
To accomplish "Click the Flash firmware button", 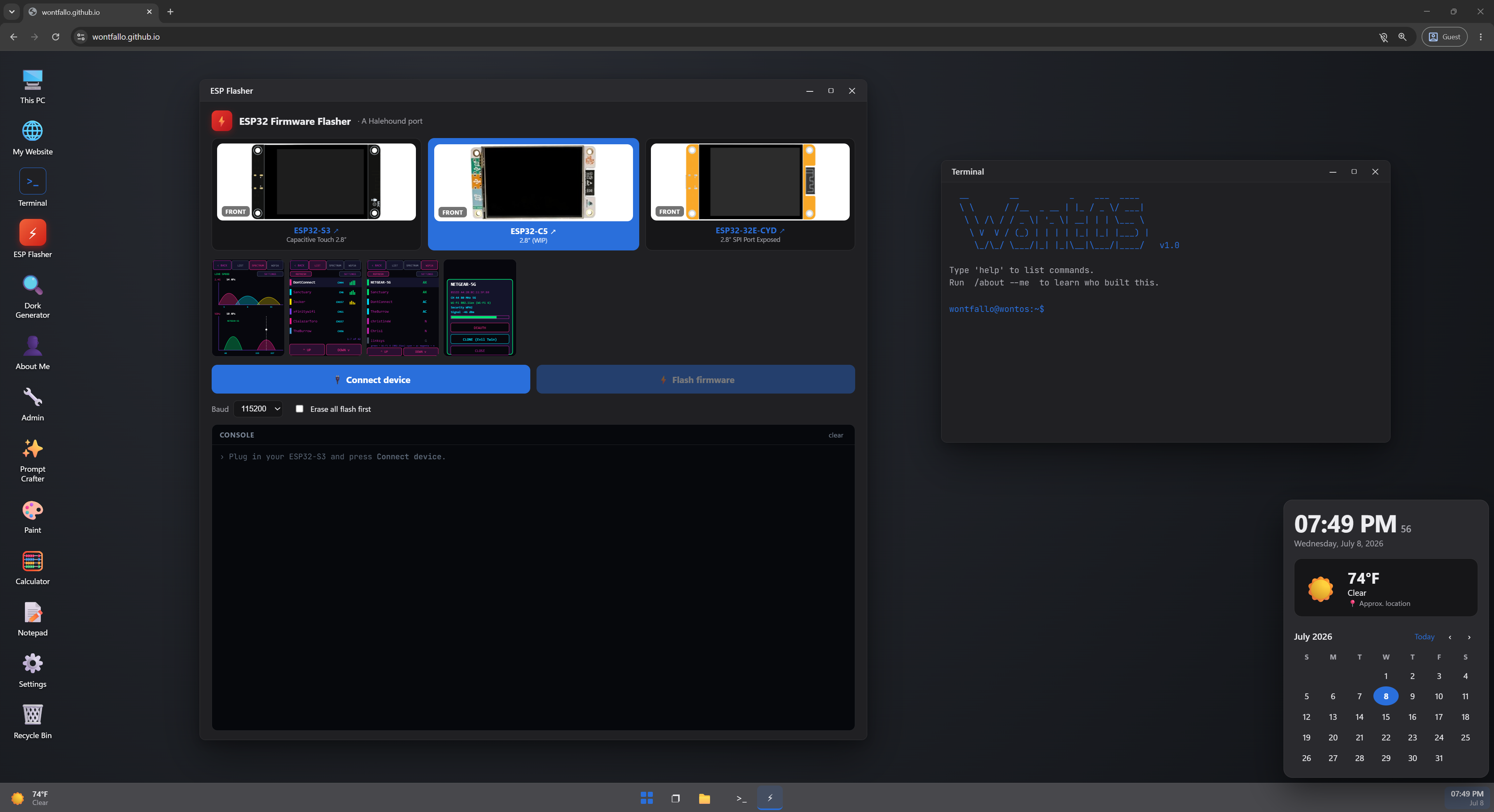I will [x=695, y=380].
